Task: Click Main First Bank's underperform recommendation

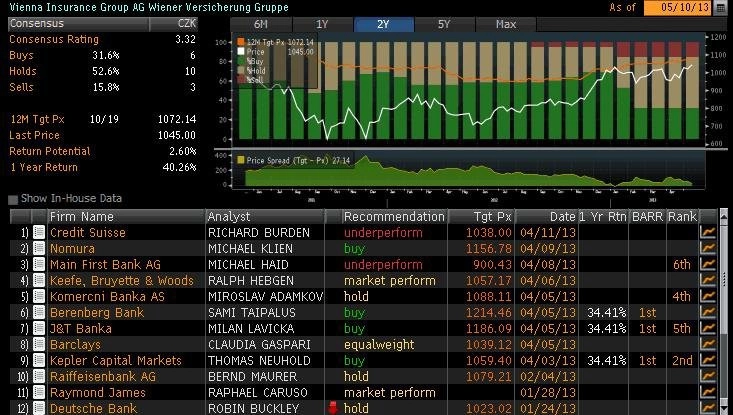Action: point(383,264)
